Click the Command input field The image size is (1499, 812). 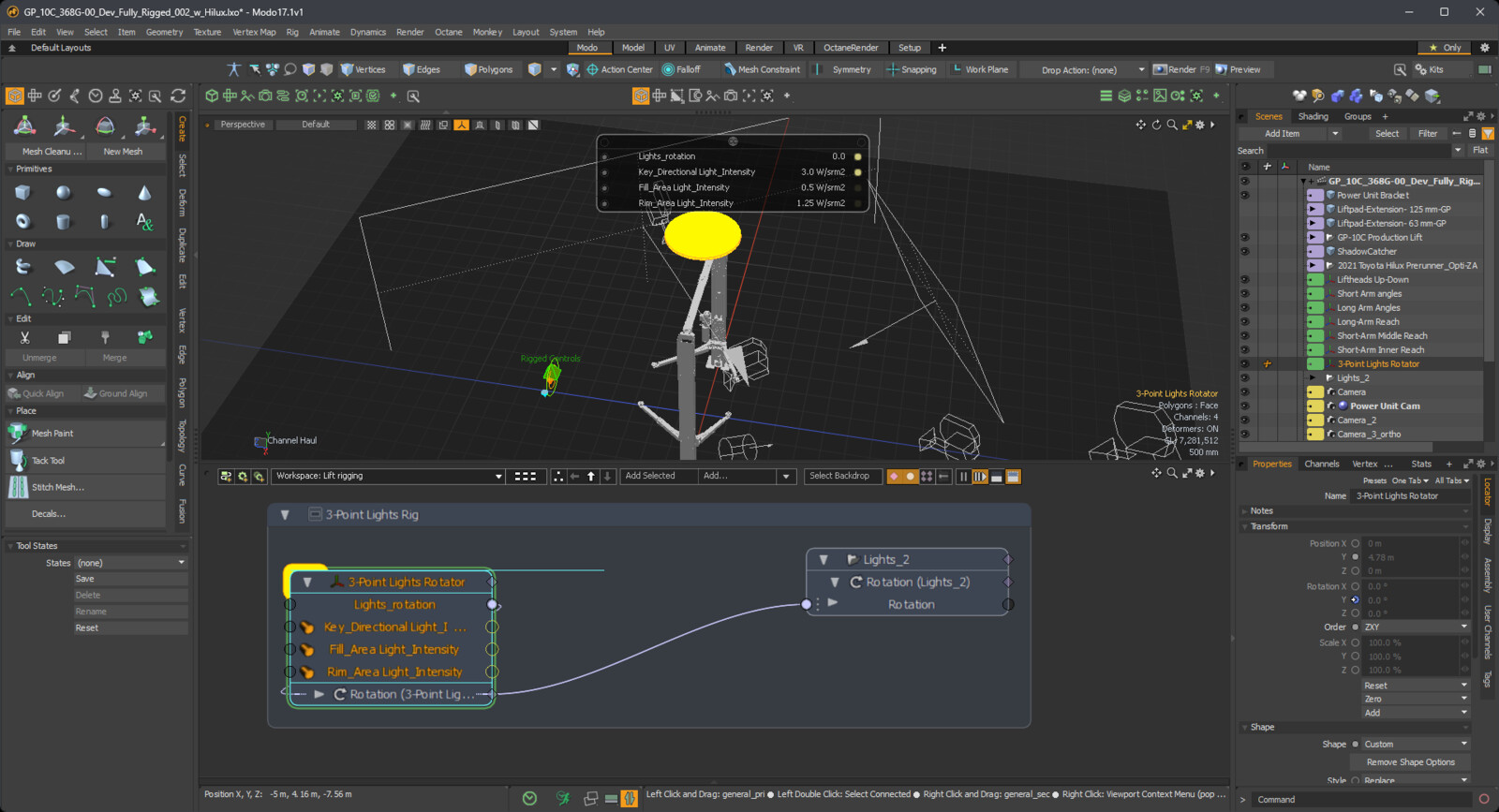pos(1364,800)
